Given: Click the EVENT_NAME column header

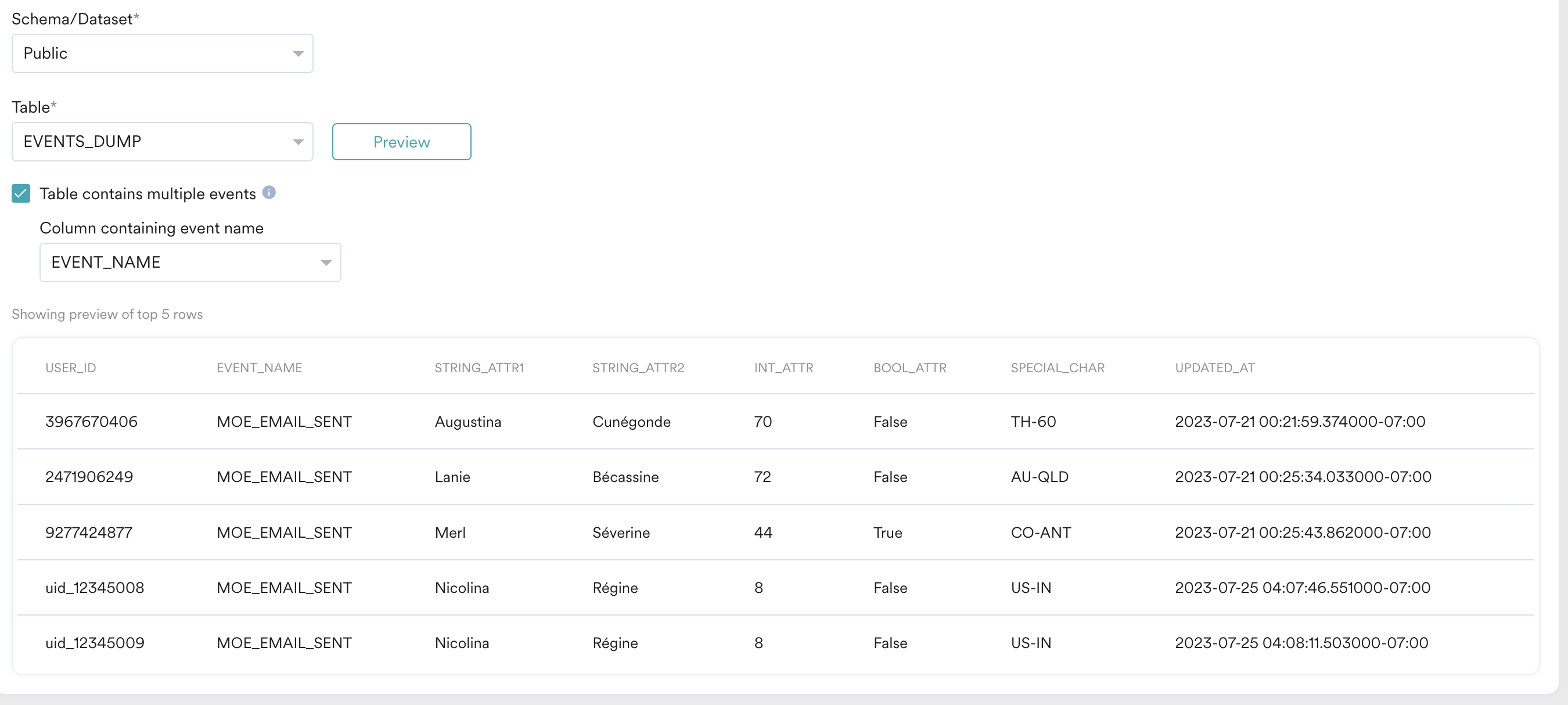Looking at the screenshot, I should tap(260, 368).
